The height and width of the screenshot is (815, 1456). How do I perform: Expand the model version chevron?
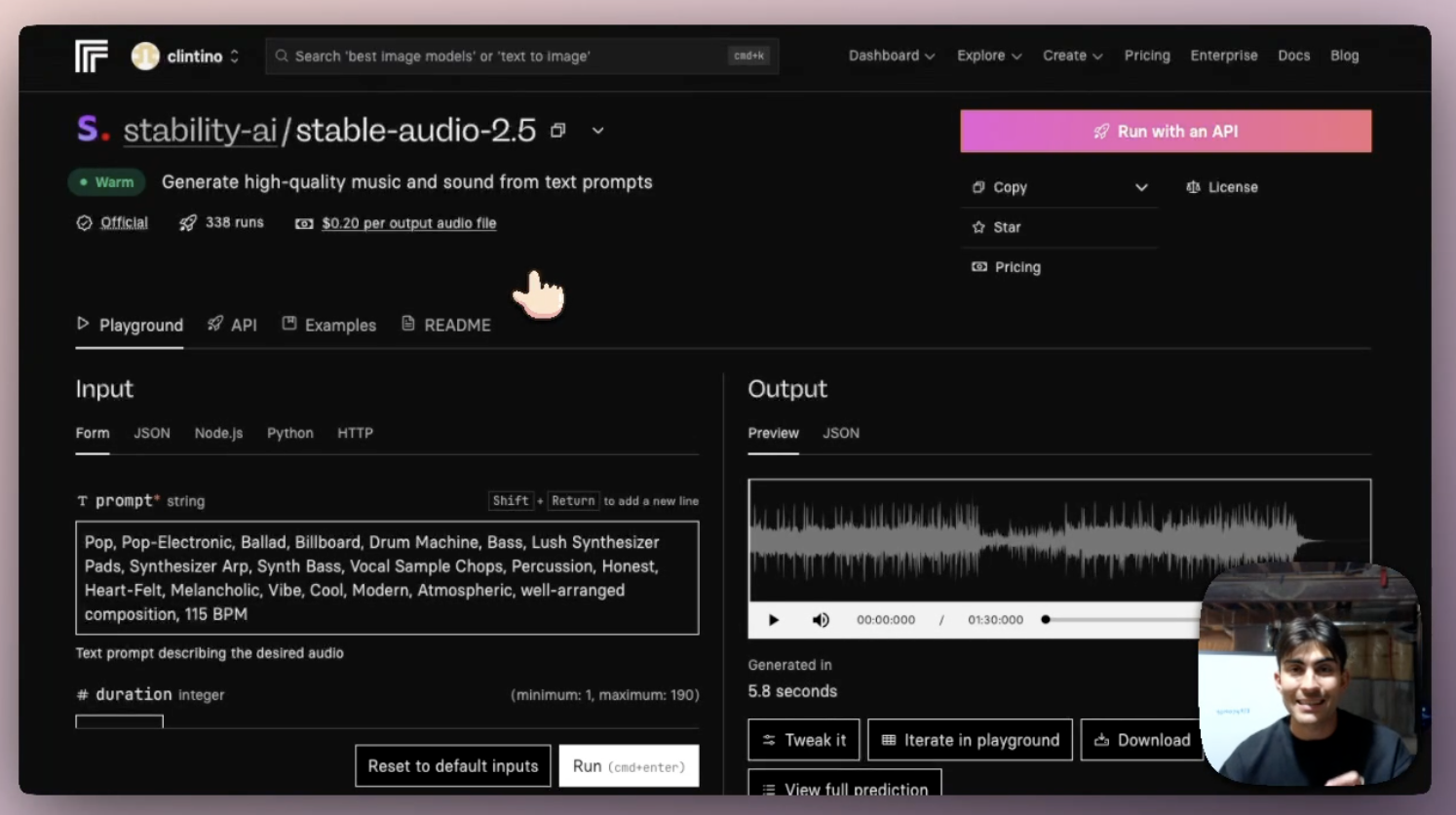pos(597,131)
